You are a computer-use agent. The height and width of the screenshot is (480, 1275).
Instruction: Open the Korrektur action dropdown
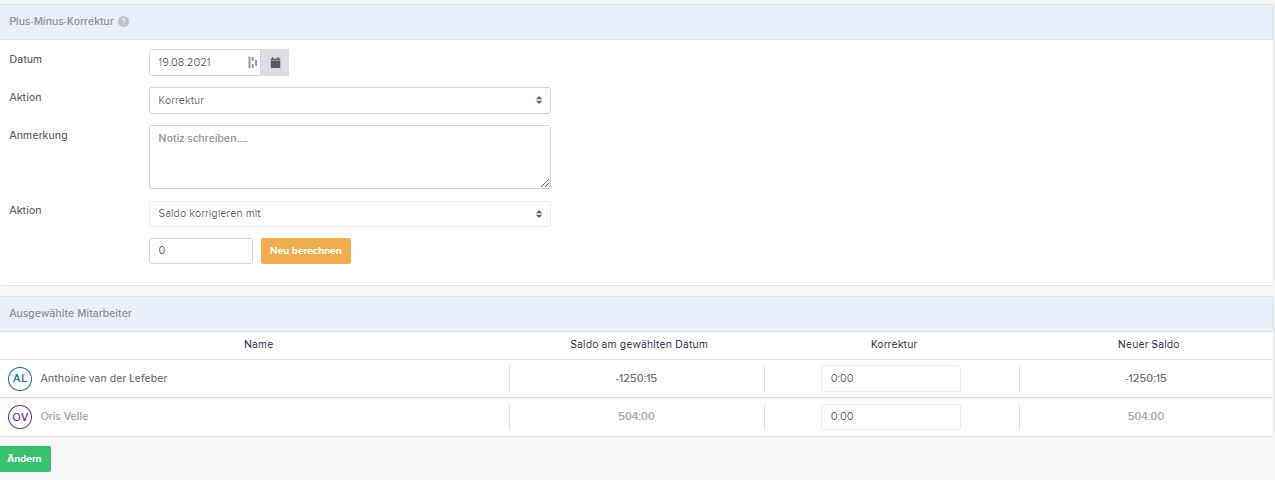pyautogui.click(x=350, y=100)
